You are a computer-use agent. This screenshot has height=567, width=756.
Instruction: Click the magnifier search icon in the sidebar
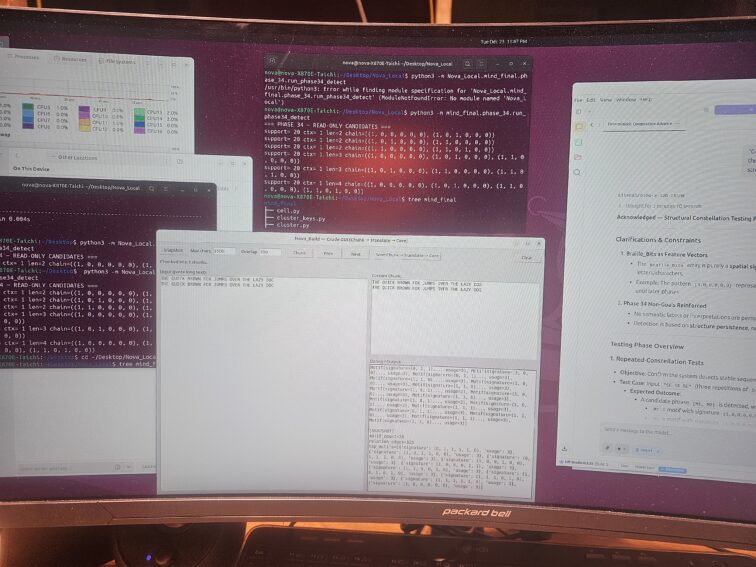(577, 172)
